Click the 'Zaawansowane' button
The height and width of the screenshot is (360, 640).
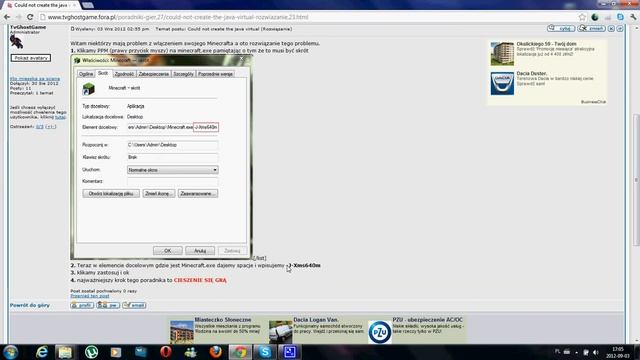point(198,193)
